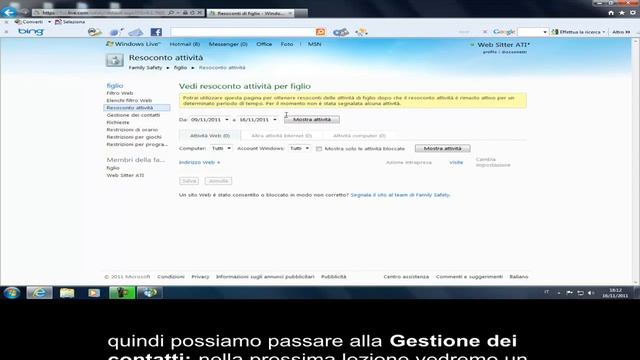Open Gestione dei contatti in sidebar
The height and width of the screenshot is (360, 640).
(x=133, y=115)
